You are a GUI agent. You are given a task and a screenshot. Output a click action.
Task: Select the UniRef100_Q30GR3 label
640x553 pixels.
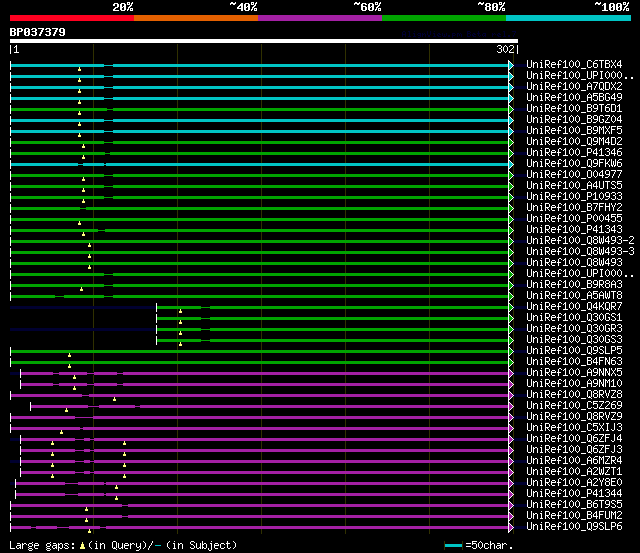tap(574, 329)
